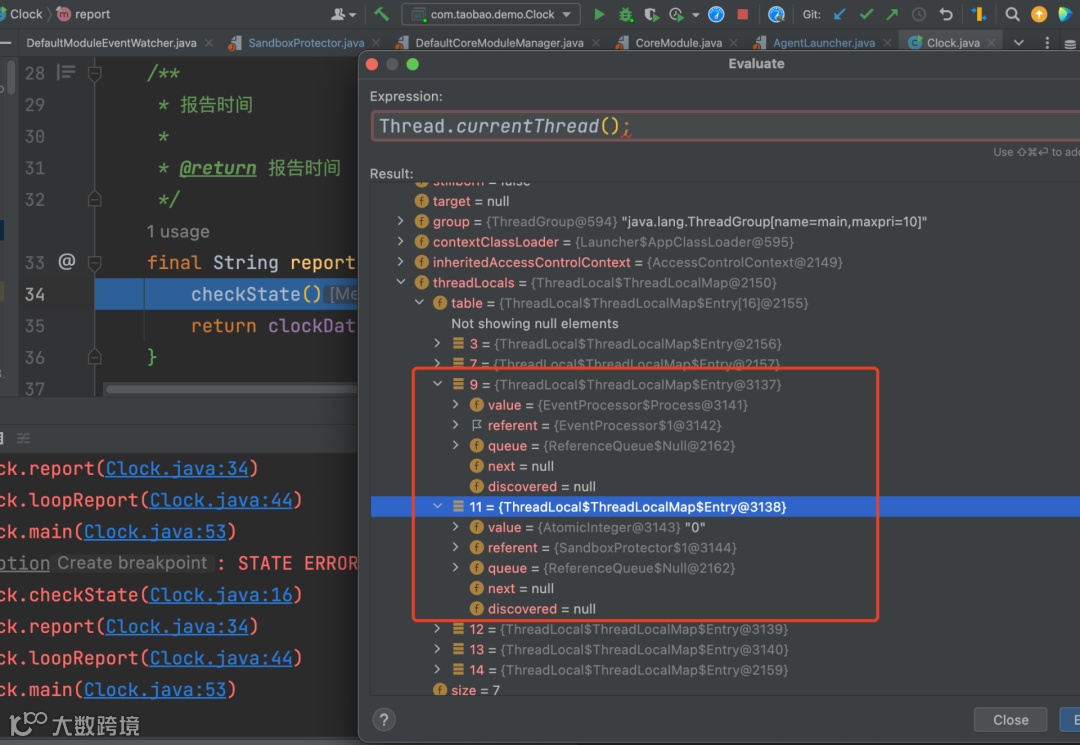Open the Evaluate dialog help question mark
The width and height of the screenshot is (1080, 745).
(384, 720)
